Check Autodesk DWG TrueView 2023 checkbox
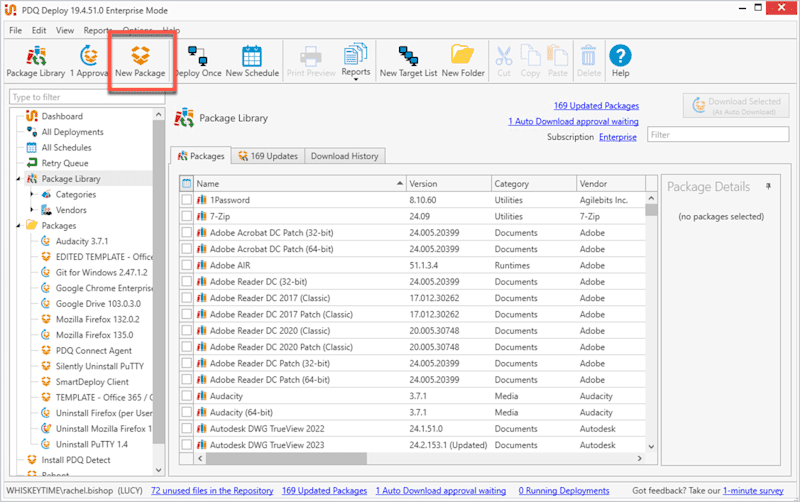Viewport: 800px width, 502px height. coord(187,445)
